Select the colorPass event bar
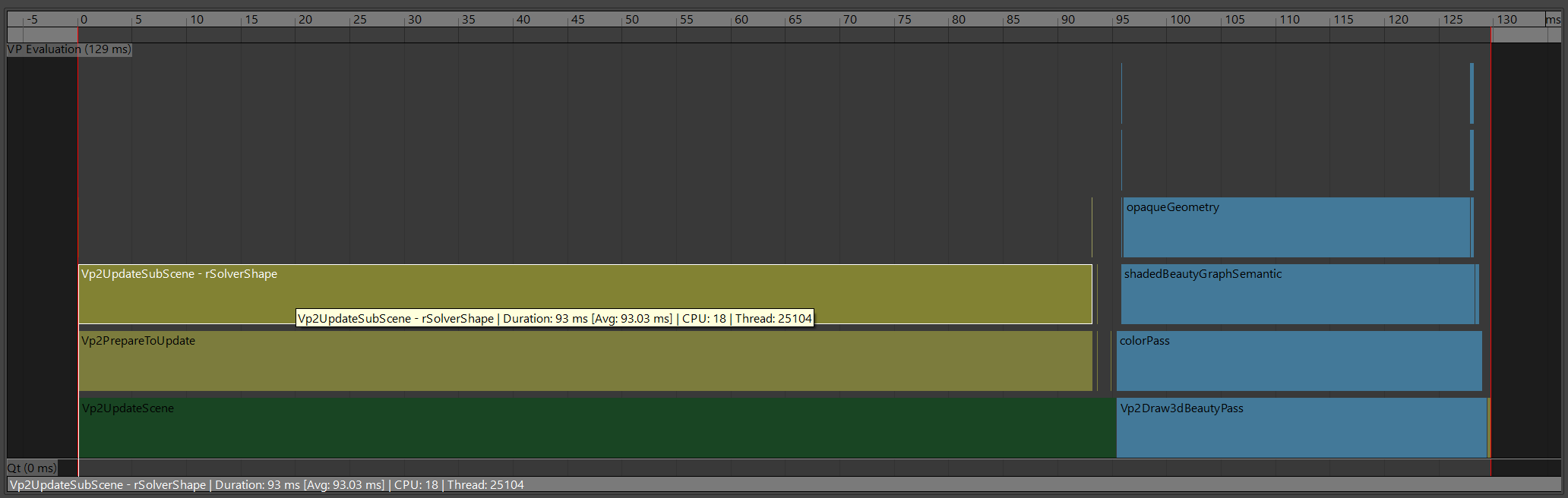The height and width of the screenshot is (498, 1568). pos(1299,361)
